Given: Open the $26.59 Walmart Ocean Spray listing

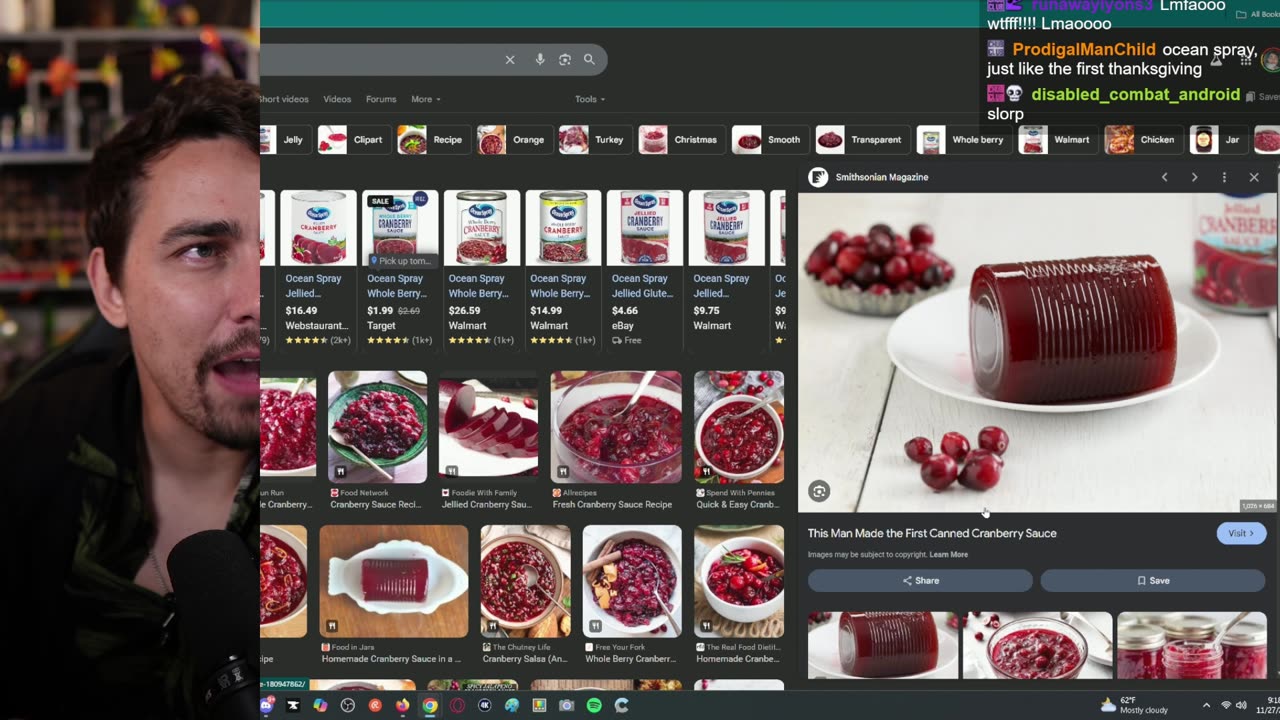Looking at the screenshot, I should click(x=482, y=268).
